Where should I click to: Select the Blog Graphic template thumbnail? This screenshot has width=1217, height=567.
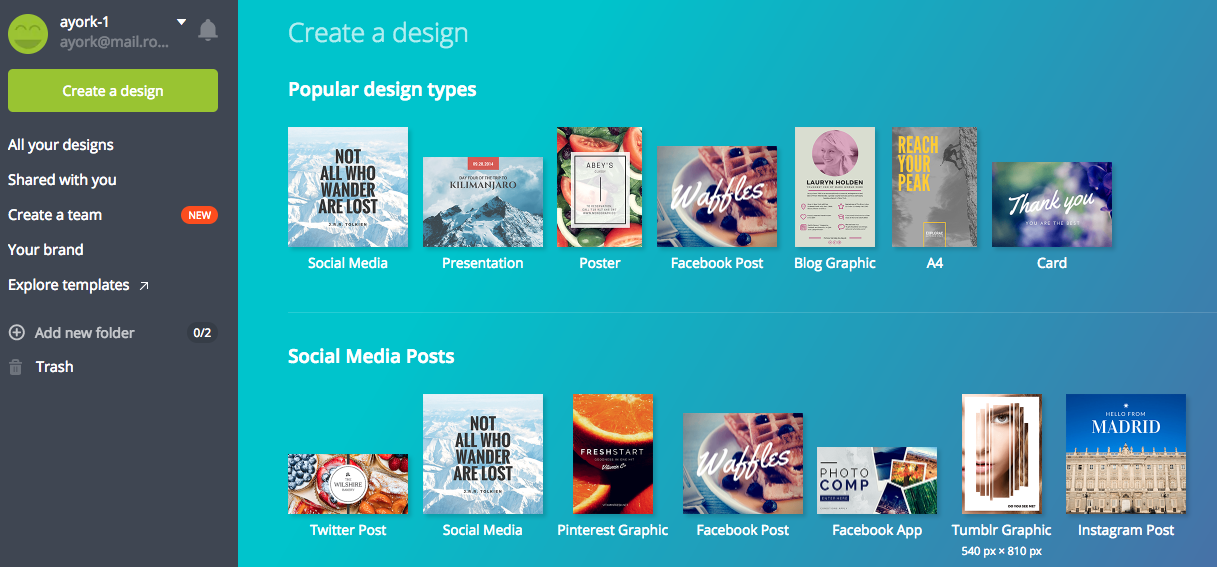[x=834, y=187]
